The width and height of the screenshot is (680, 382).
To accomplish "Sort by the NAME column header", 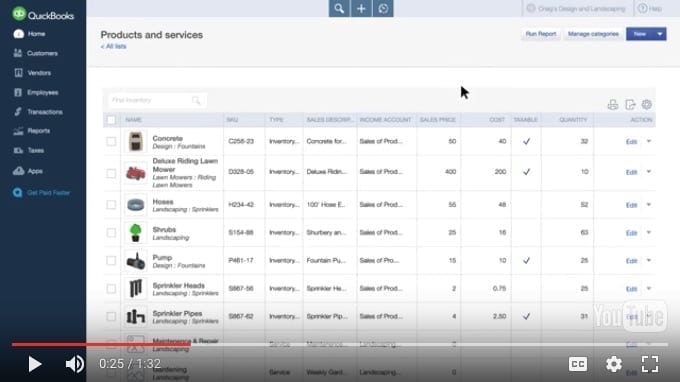I will pyautogui.click(x=133, y=120).
